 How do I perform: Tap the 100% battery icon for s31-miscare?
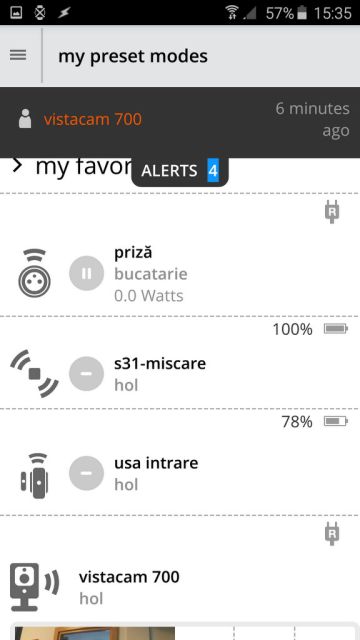point(336,329)
